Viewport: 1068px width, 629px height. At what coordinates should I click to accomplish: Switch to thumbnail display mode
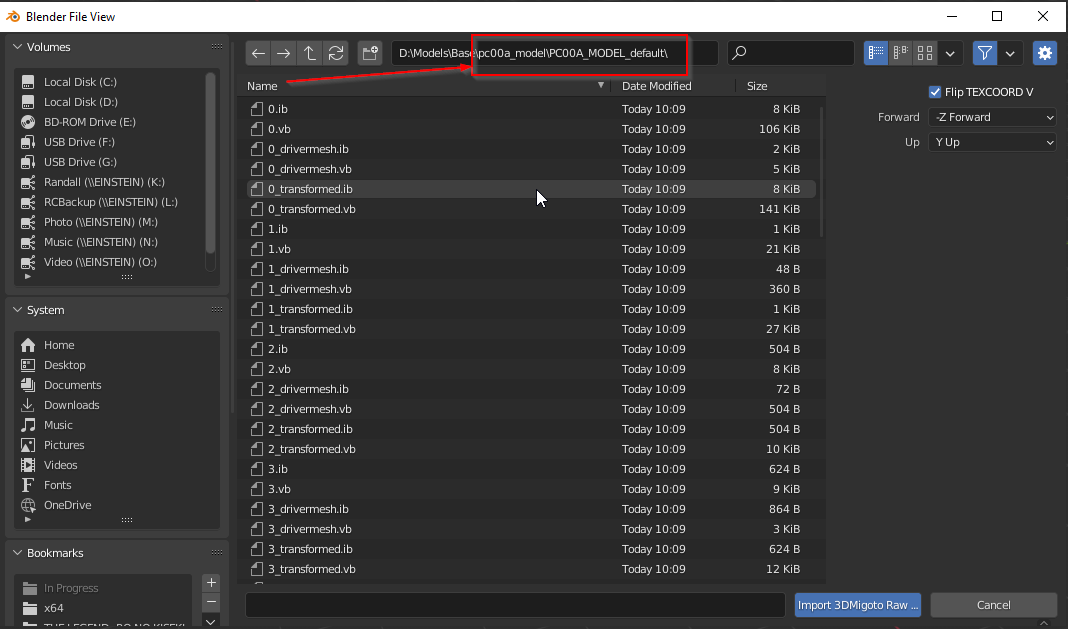click(x=925, y=53)
